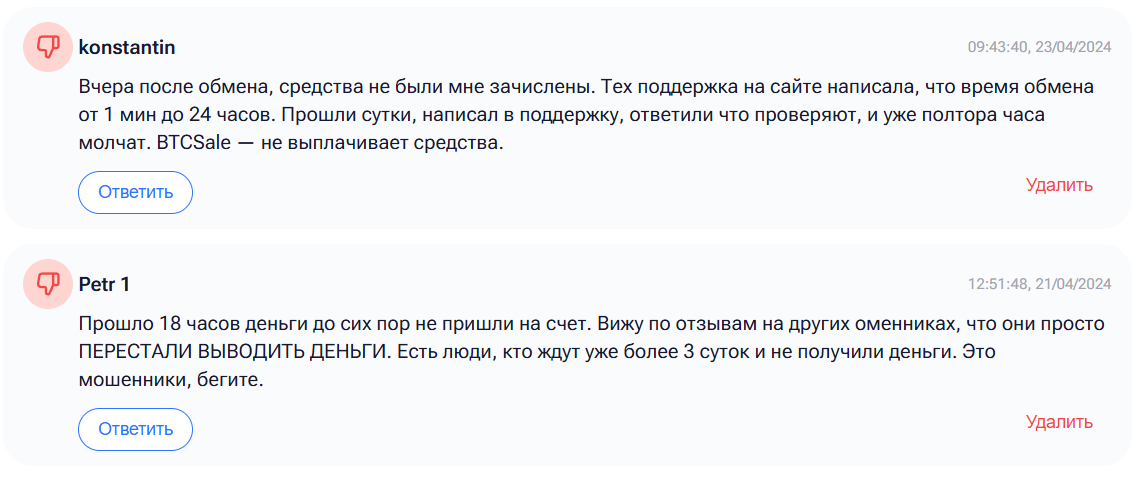Reply to konstantin's review with Ответить

click(x=135, y=192)
